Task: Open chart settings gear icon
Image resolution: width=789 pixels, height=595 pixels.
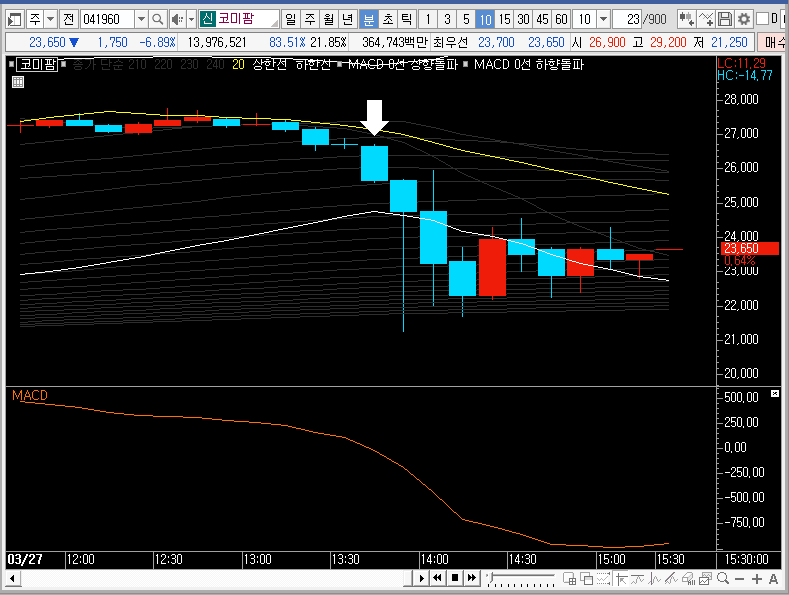Action: click(x=744, y=20)
